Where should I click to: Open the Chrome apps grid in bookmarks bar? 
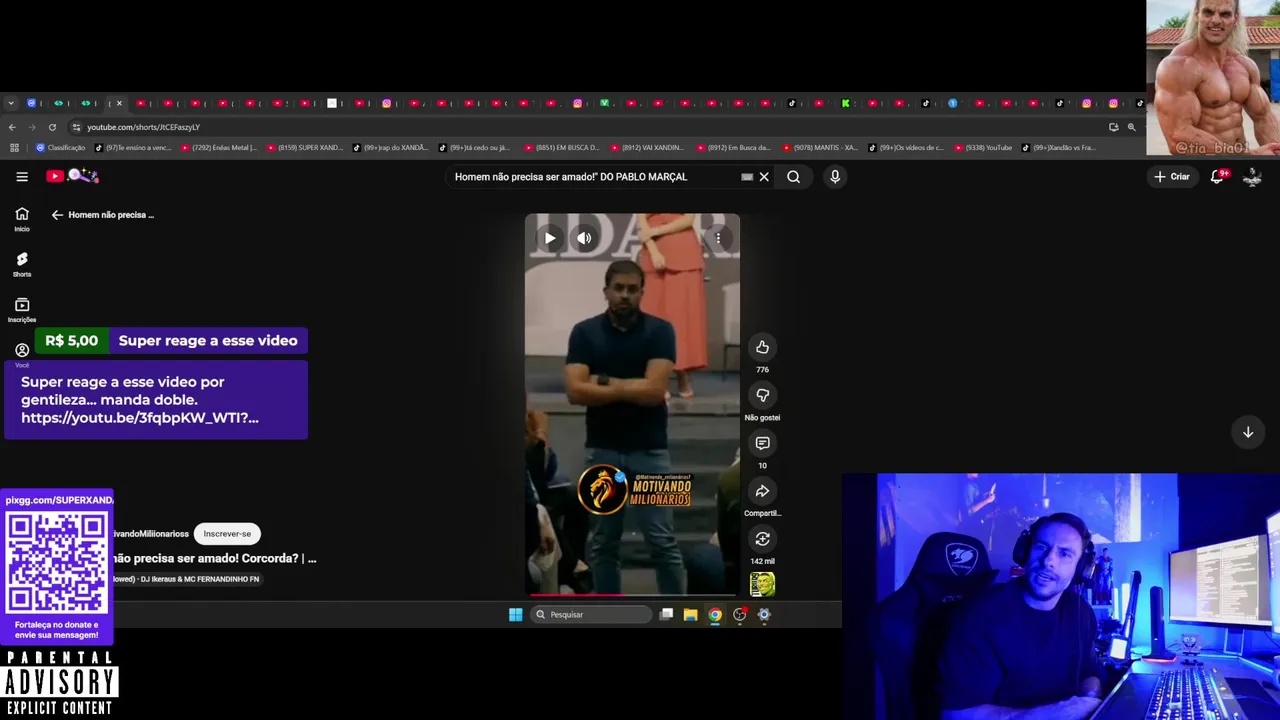[x=14, y=148]
